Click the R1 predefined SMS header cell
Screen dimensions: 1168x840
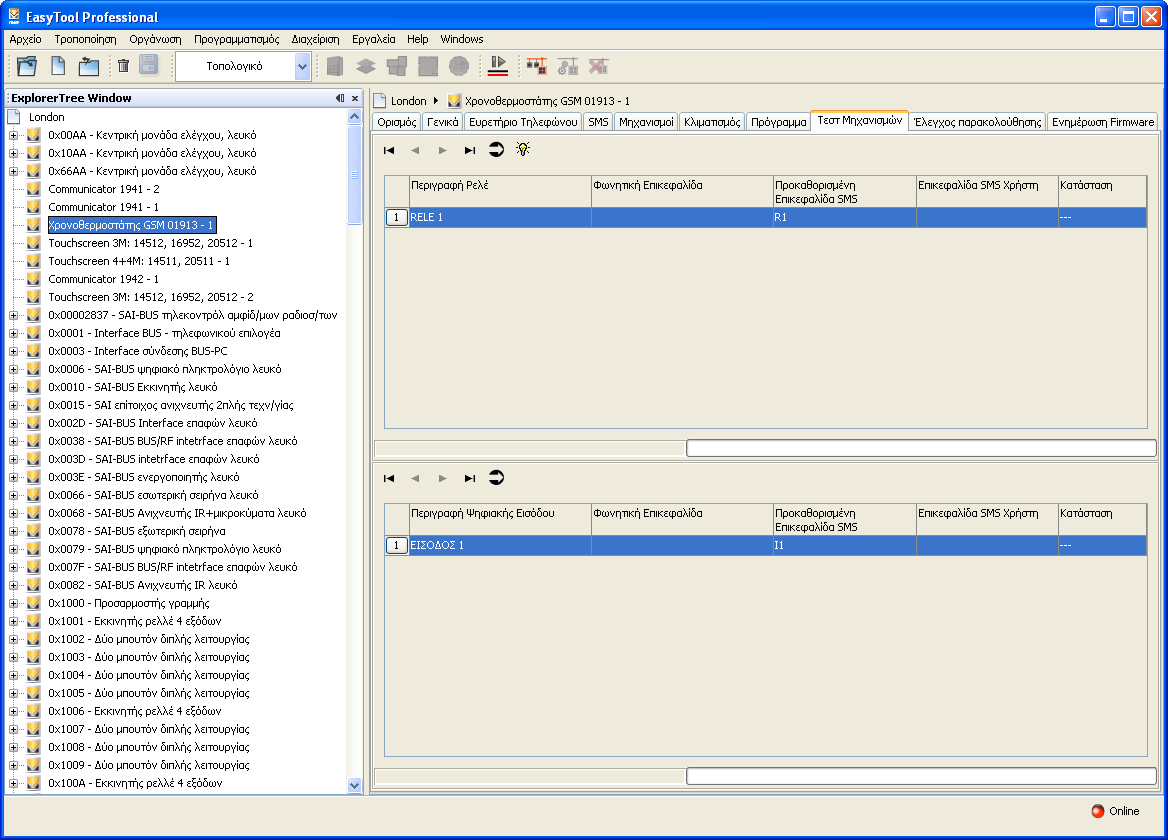coord(844,217)
